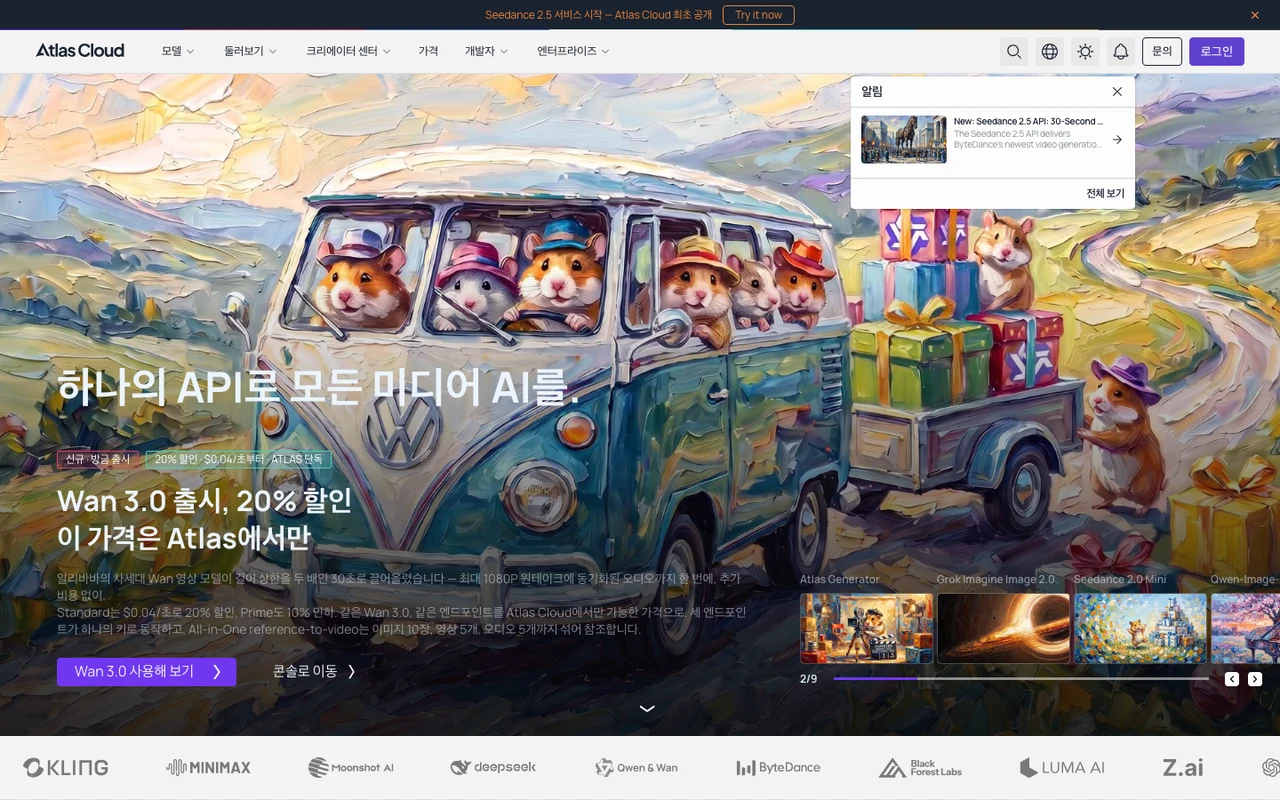Show the next carousel slide
The height and width of the screenshot is (800, 1280).
click(x=1255, y=679)
